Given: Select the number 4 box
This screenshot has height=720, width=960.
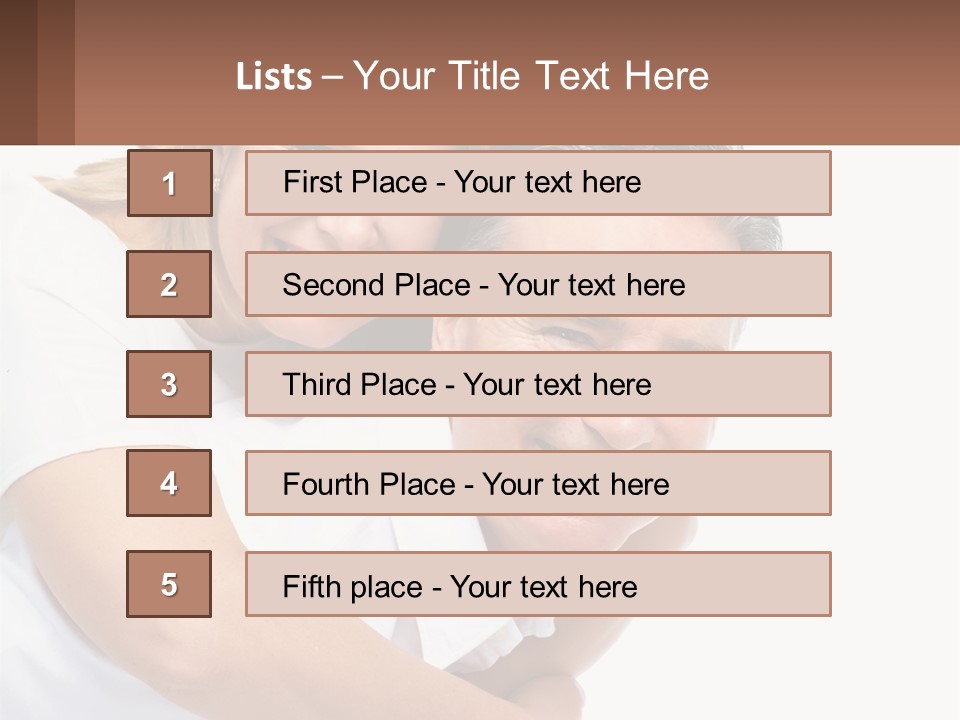Looking at the screenshot, I should pos(169,483).
